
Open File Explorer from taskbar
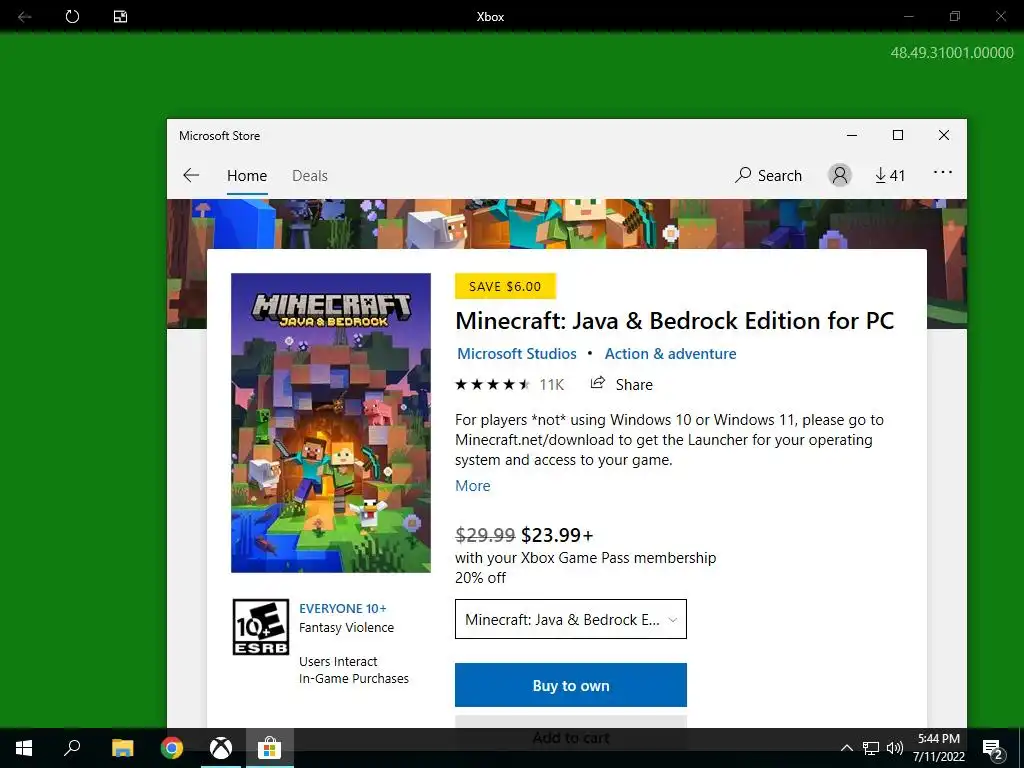tap(122, 748)
